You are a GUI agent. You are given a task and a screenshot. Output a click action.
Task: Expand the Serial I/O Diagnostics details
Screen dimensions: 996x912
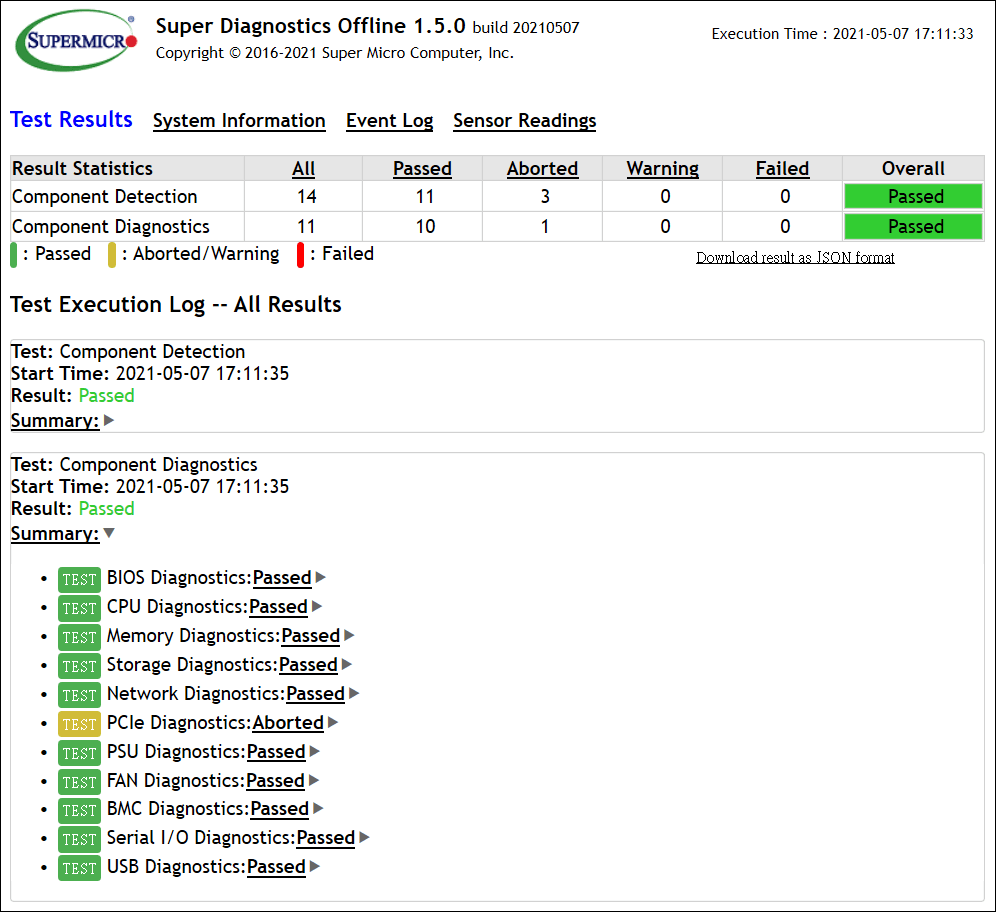pyautogui.click(x=365, y=838)
